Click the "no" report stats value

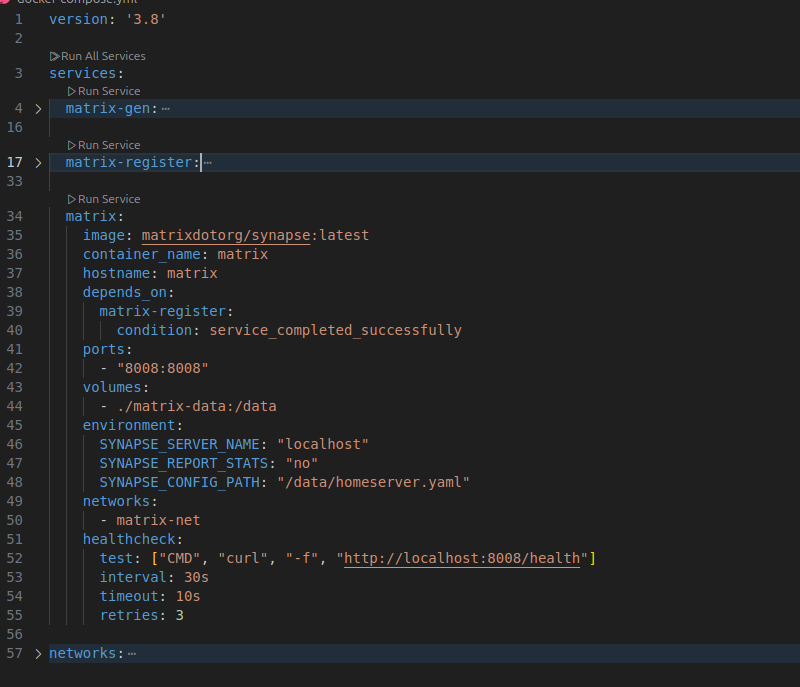point(302,464)
